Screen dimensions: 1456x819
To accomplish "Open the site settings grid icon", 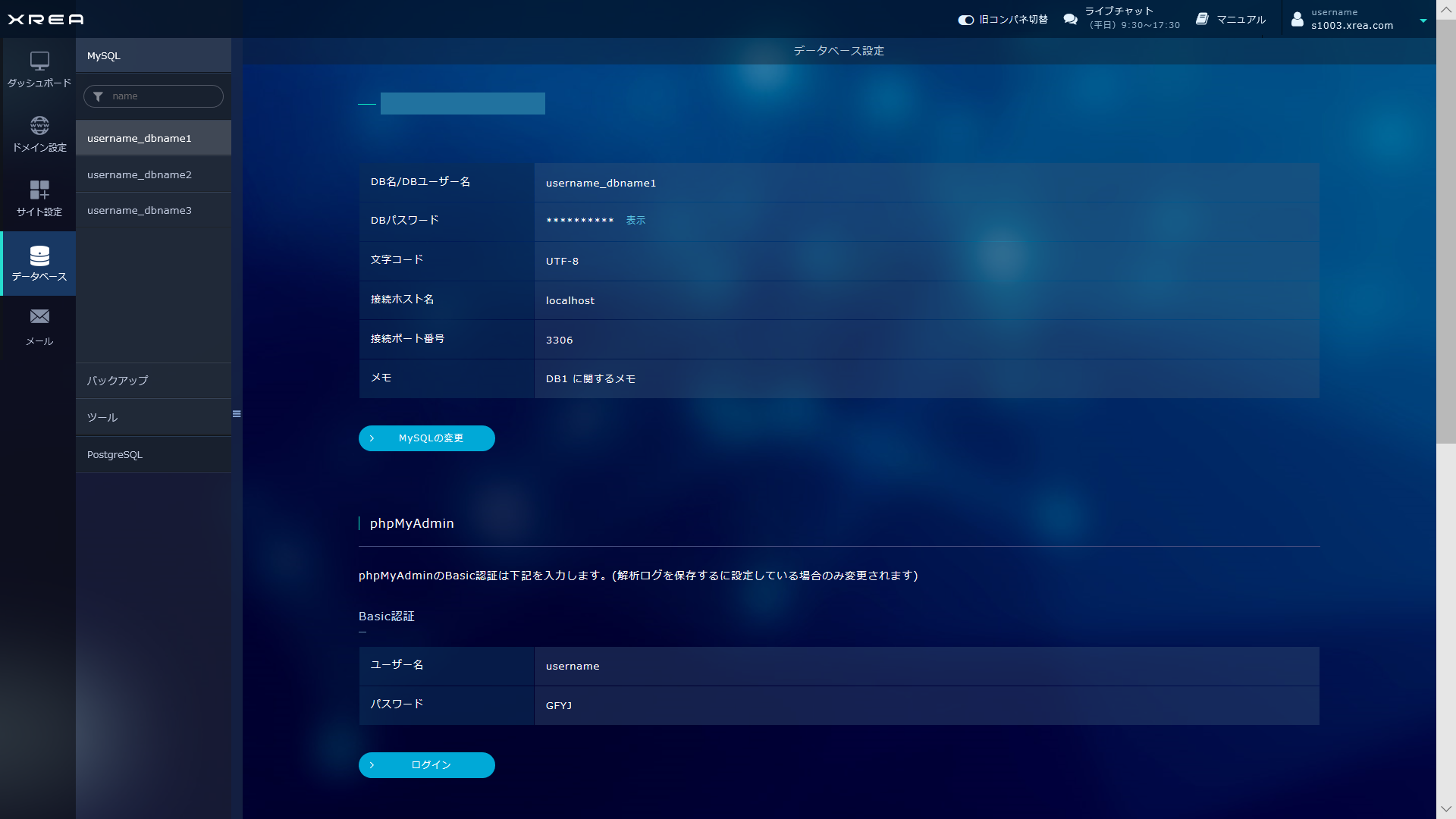I will pos(39,190).
